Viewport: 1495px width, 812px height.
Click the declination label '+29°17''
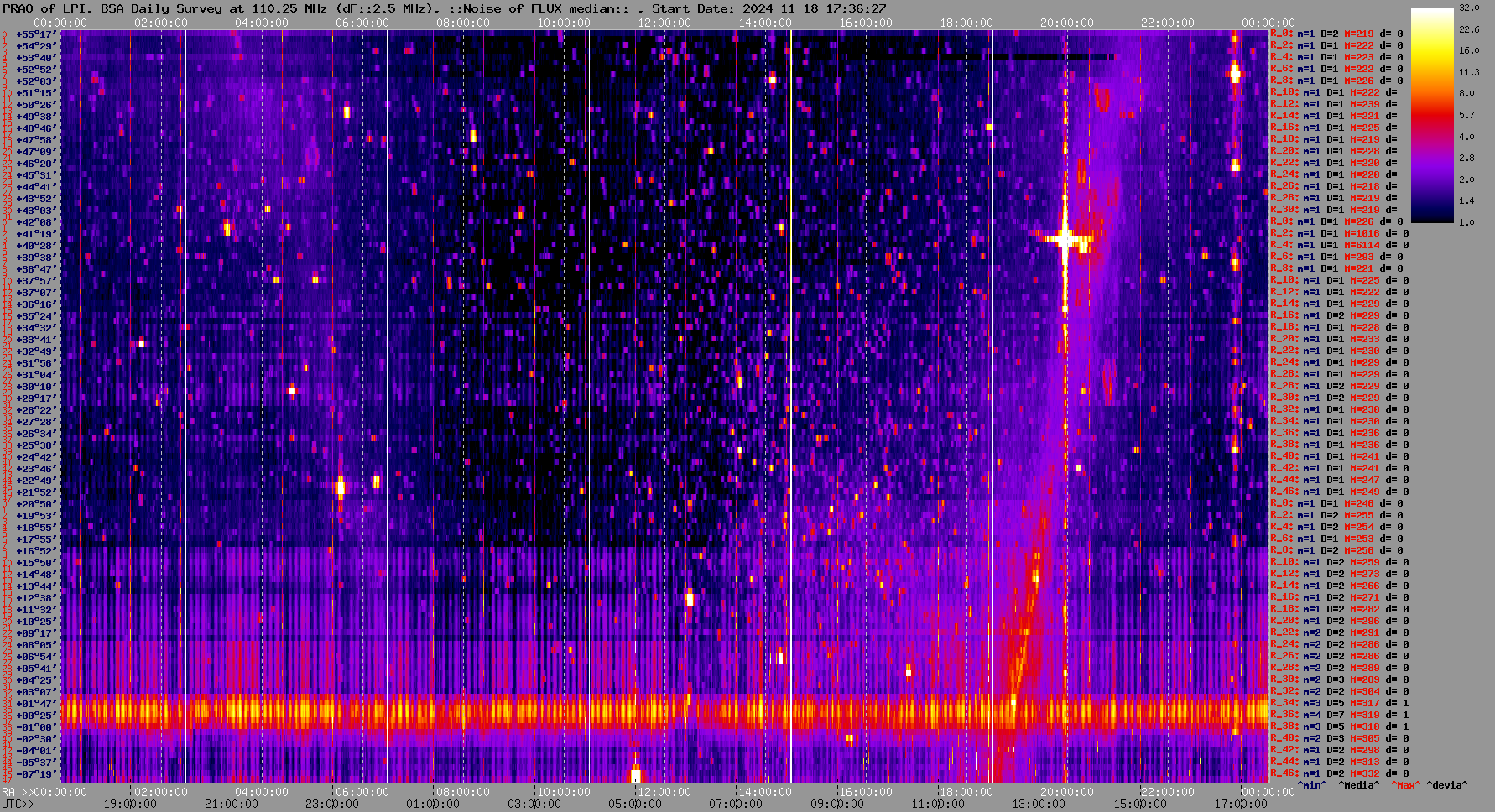point(36,398)
